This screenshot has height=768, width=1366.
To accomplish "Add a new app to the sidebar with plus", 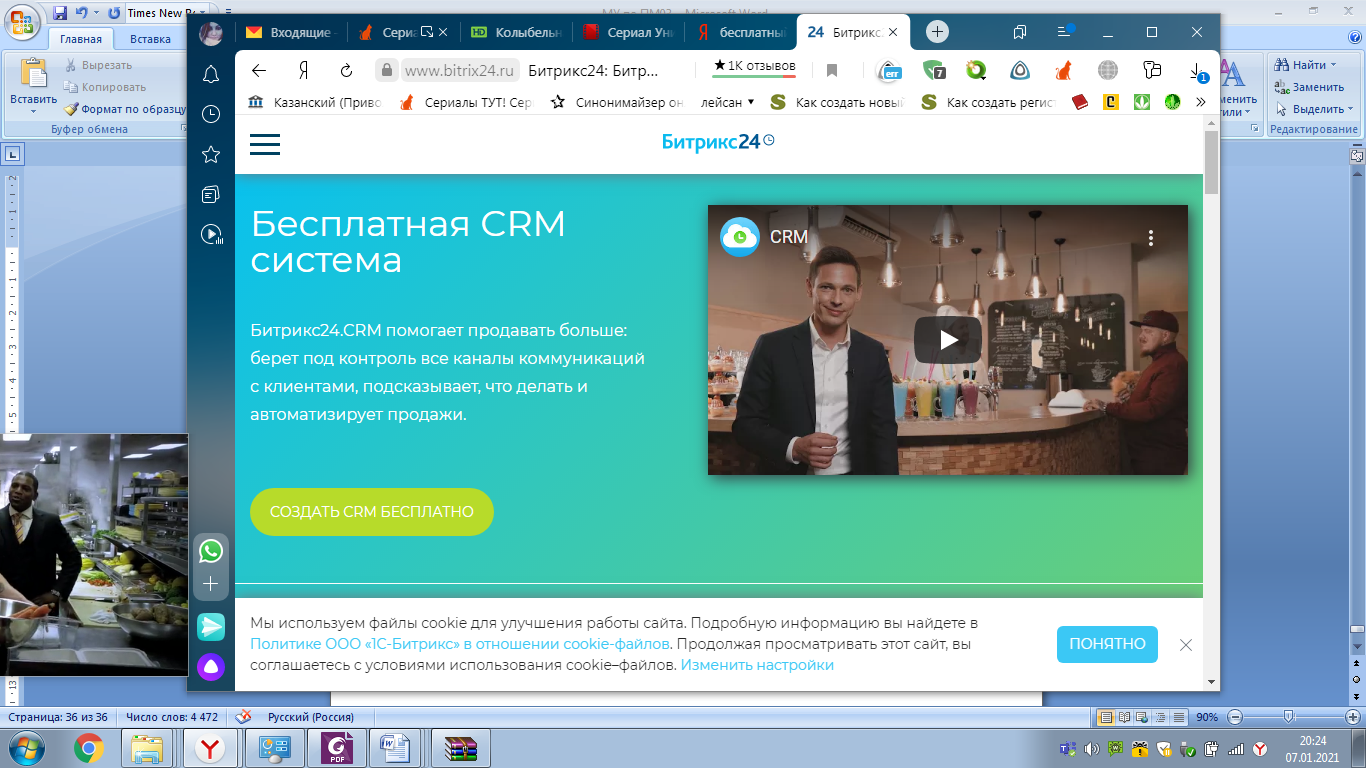I will (x=211, y=583).
